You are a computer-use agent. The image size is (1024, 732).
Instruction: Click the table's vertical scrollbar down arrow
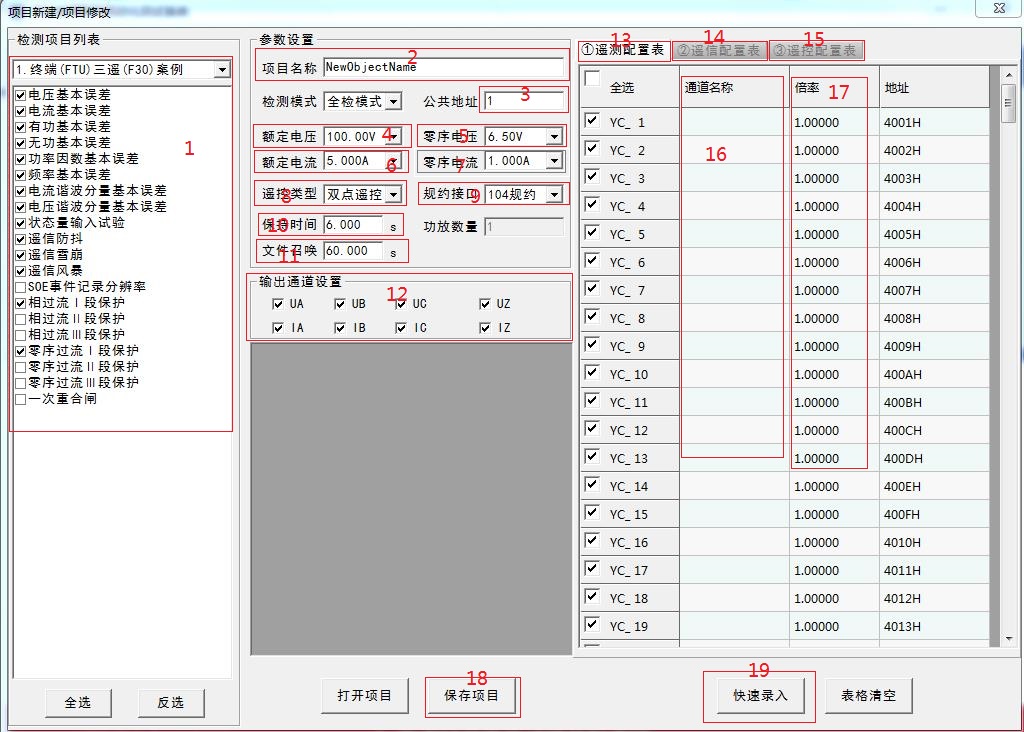pos(1009,639)
